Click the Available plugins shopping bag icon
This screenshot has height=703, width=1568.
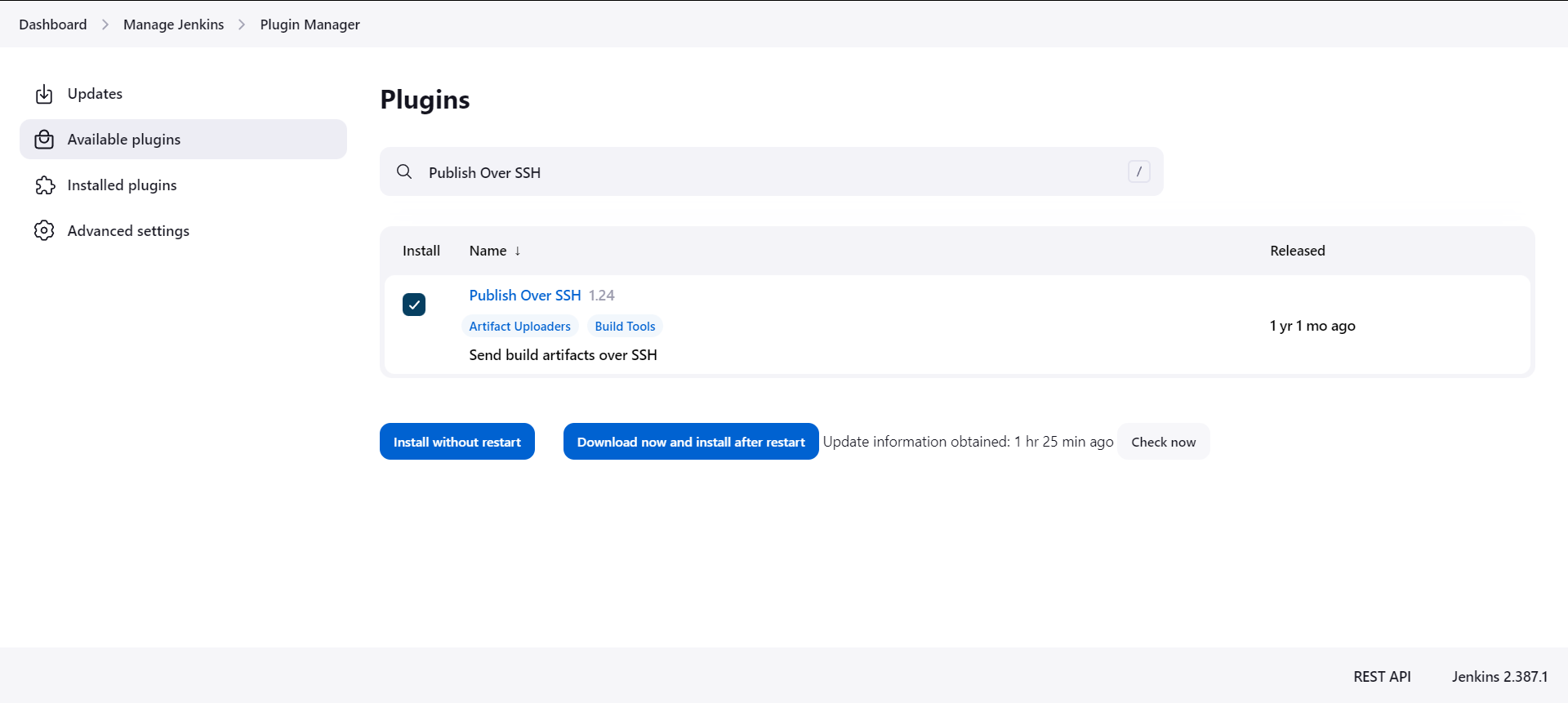pos(44,140)
